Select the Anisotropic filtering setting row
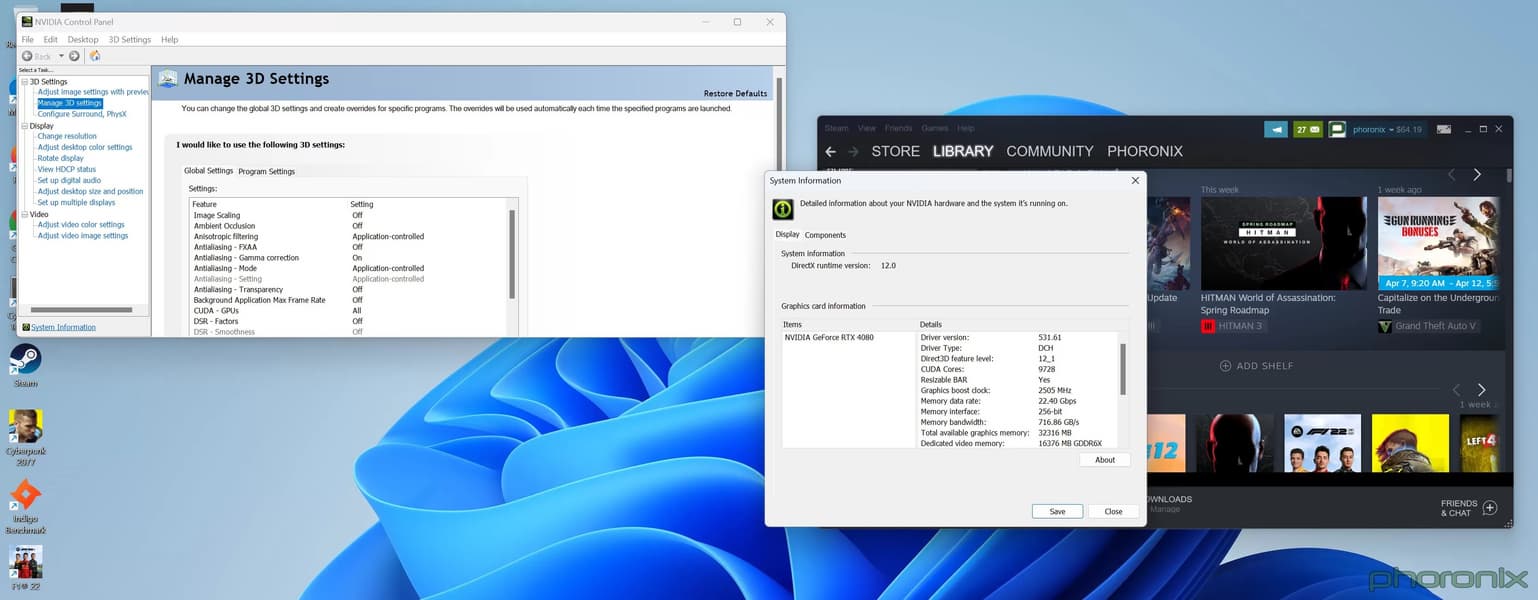The image size is (1538, 600). click(x=349, y=236)
